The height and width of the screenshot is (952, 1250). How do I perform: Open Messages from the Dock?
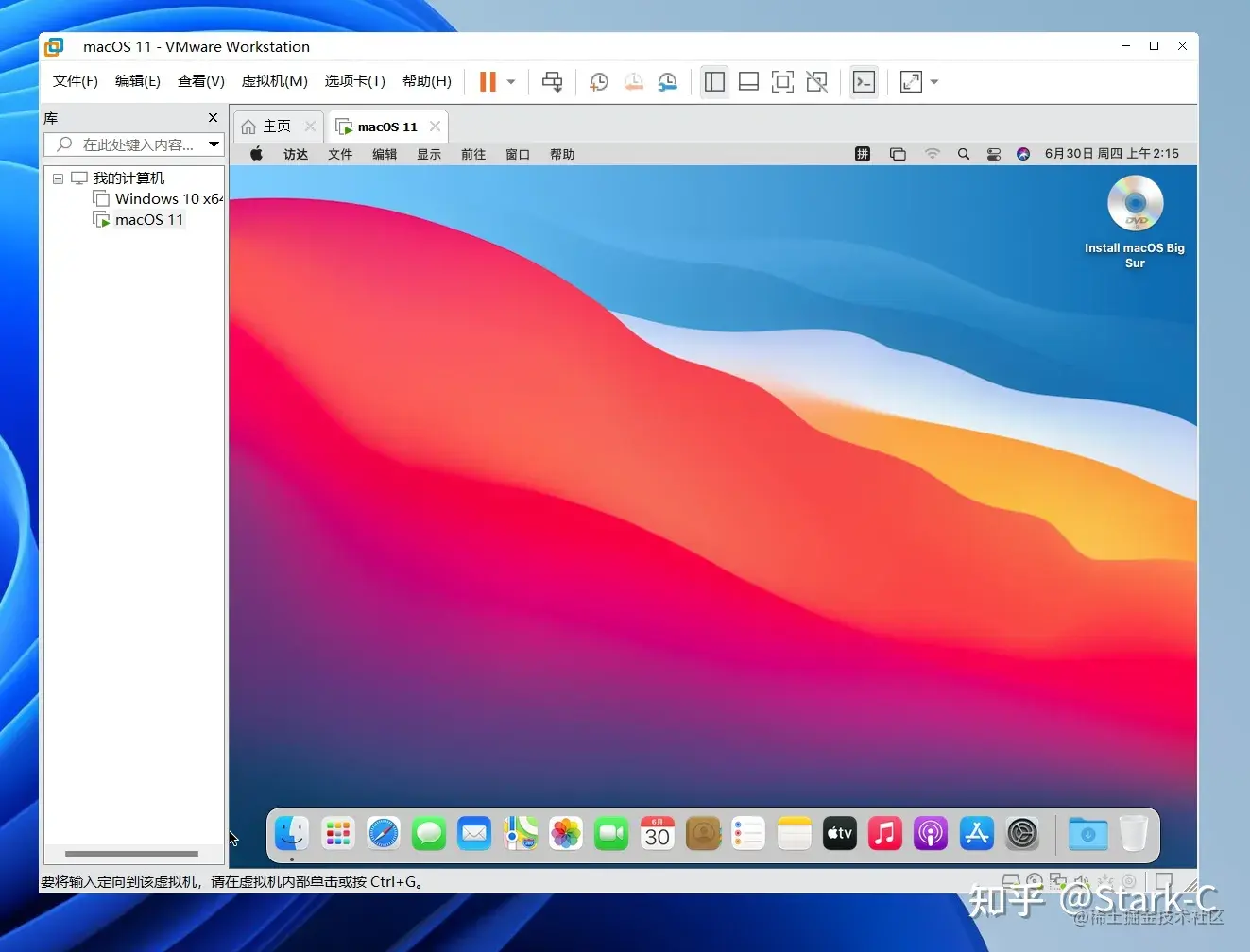(x=429, y=833)
